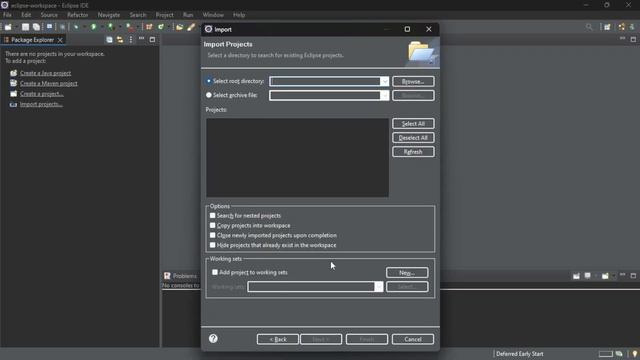Click the Collapse All icon in Package Explorer
The image size is (640, 360).
(109, 40)
